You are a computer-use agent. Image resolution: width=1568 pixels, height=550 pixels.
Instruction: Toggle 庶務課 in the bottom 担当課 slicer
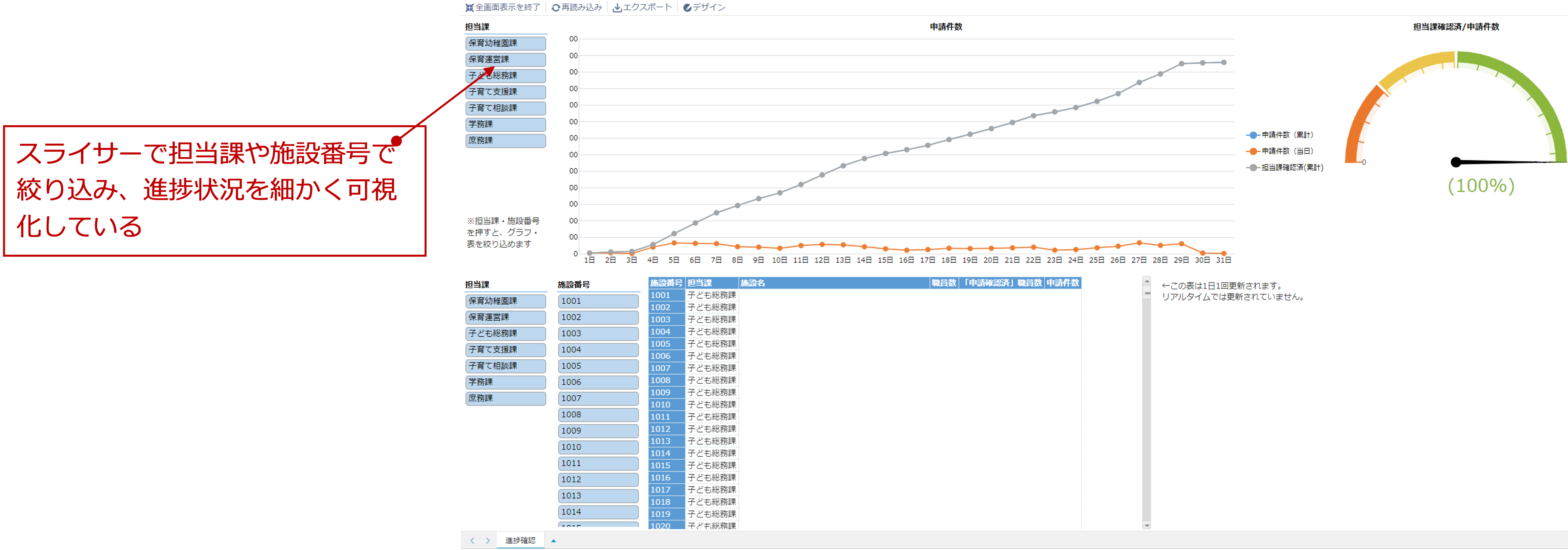(505, 398)
